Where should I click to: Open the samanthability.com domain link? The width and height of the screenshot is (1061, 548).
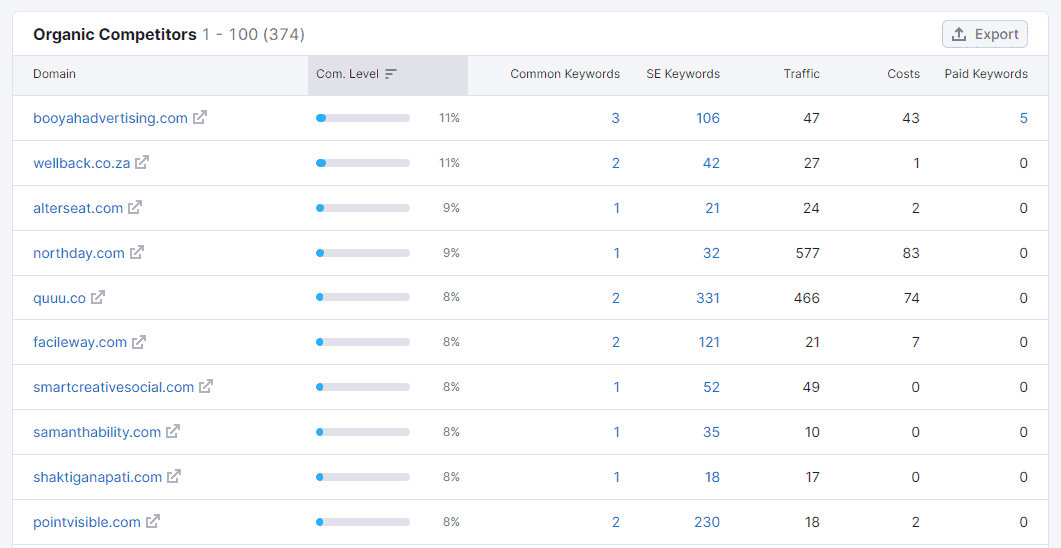click(97, 432)
